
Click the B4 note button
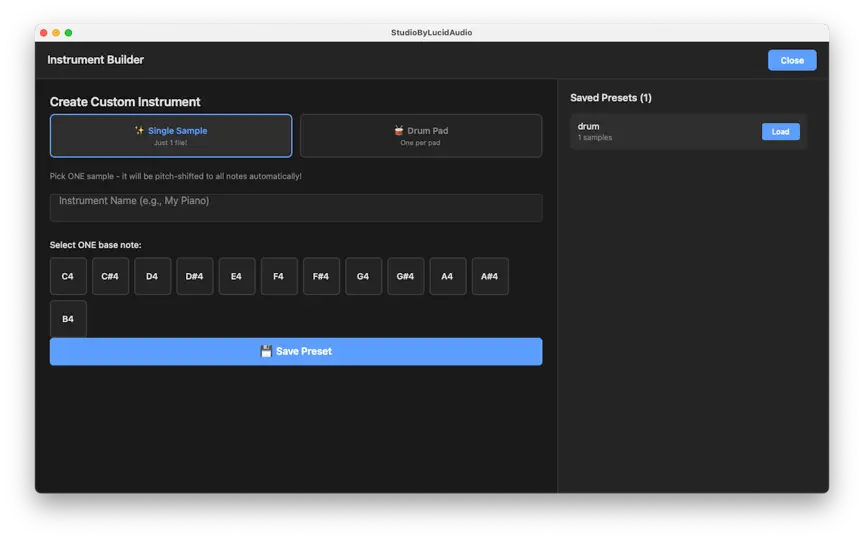click(x=68, y=318)
